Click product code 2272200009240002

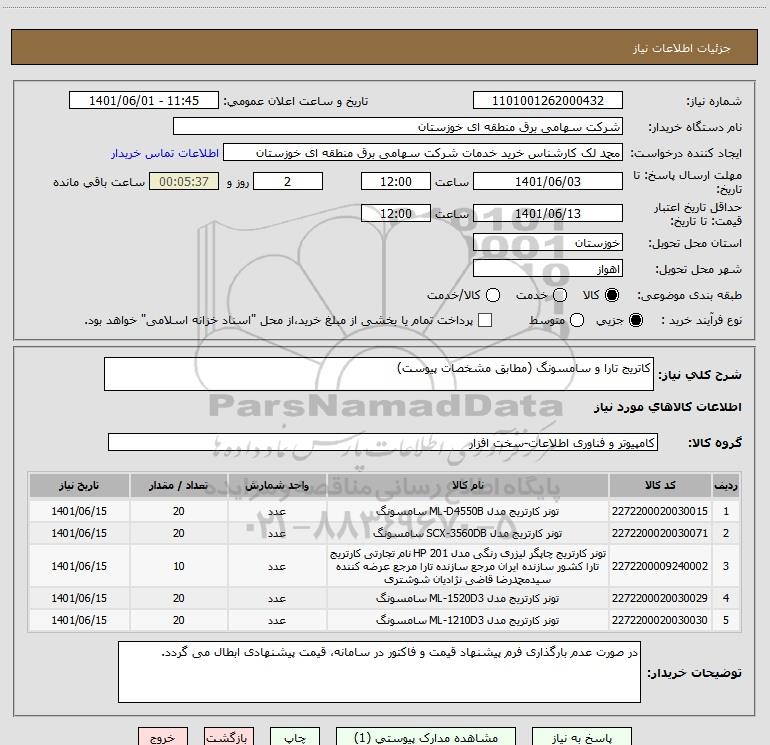(x=660, y=566)
